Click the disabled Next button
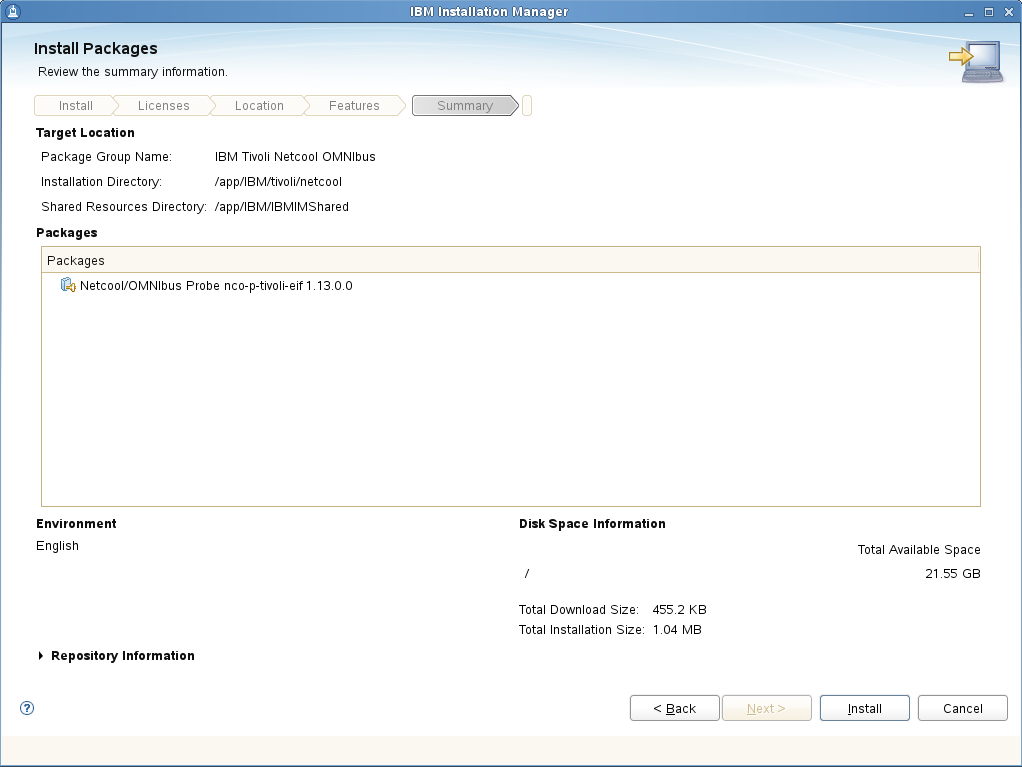This screenshot has height=767, width=1022. 766,708
